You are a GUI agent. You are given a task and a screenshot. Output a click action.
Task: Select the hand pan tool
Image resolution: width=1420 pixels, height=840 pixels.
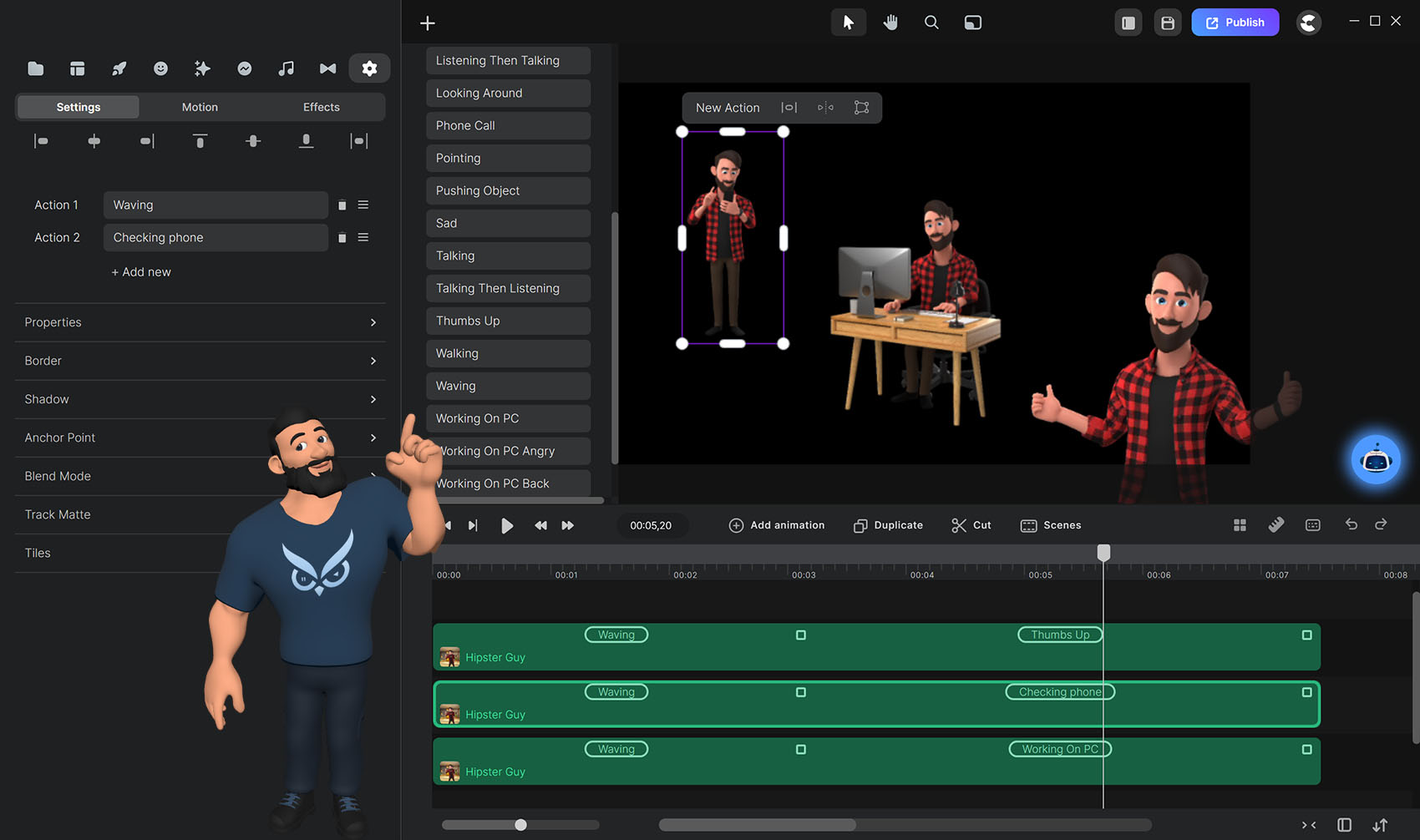coord(890,23)
